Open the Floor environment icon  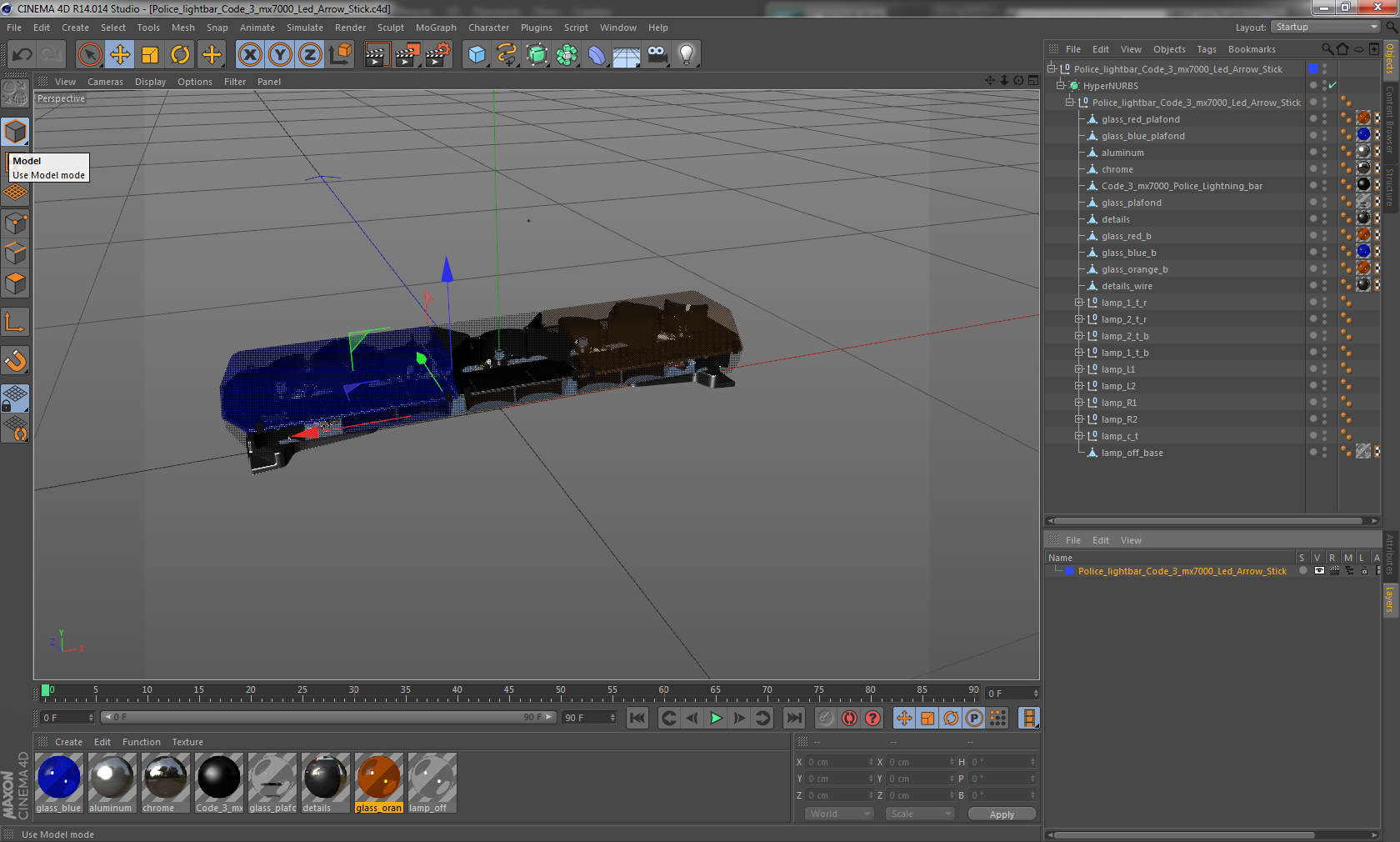627,55
